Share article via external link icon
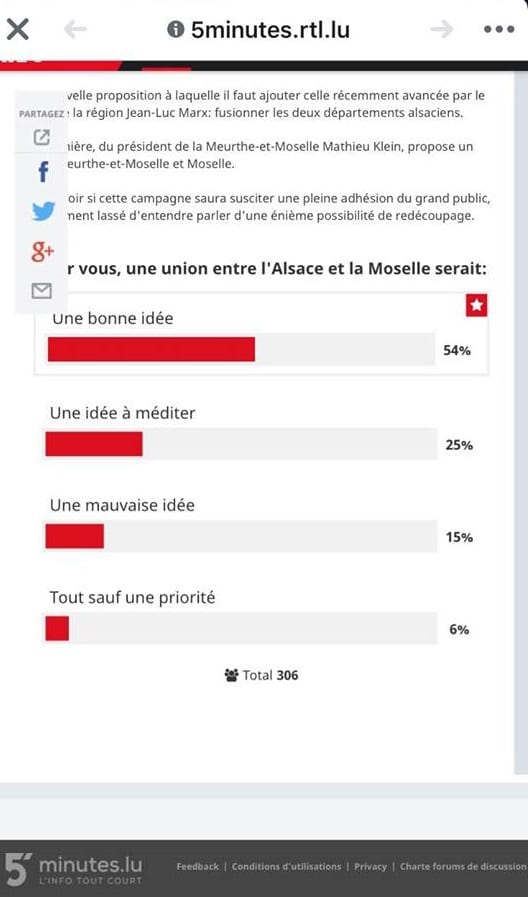Viewport: 528px width, 897px height. coord(41,137)
